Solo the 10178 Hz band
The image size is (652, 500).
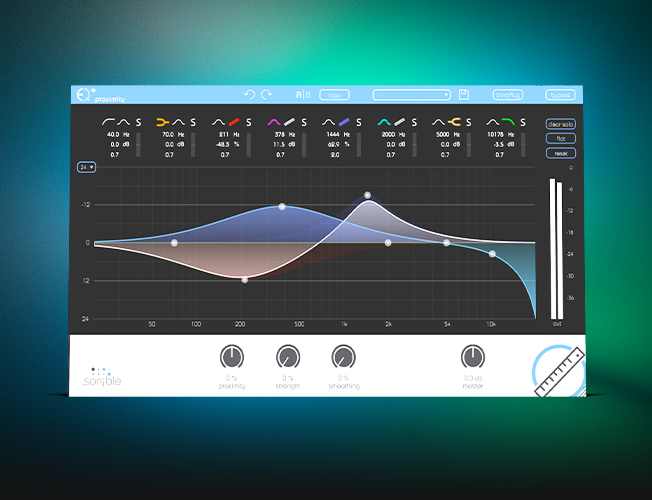point(523,123)
